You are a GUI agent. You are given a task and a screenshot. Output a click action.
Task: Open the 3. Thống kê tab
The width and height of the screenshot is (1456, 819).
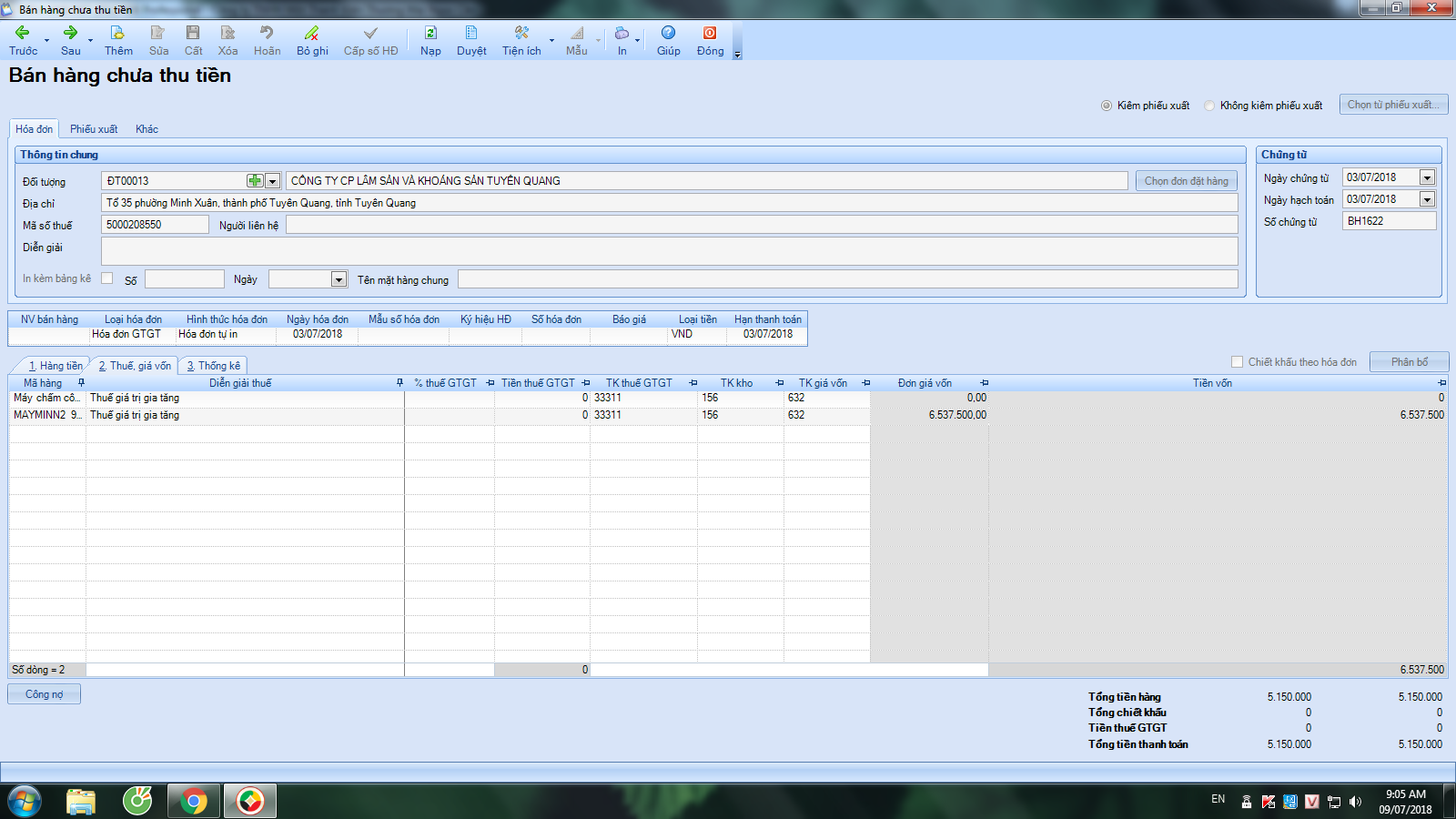coord(214,366)
